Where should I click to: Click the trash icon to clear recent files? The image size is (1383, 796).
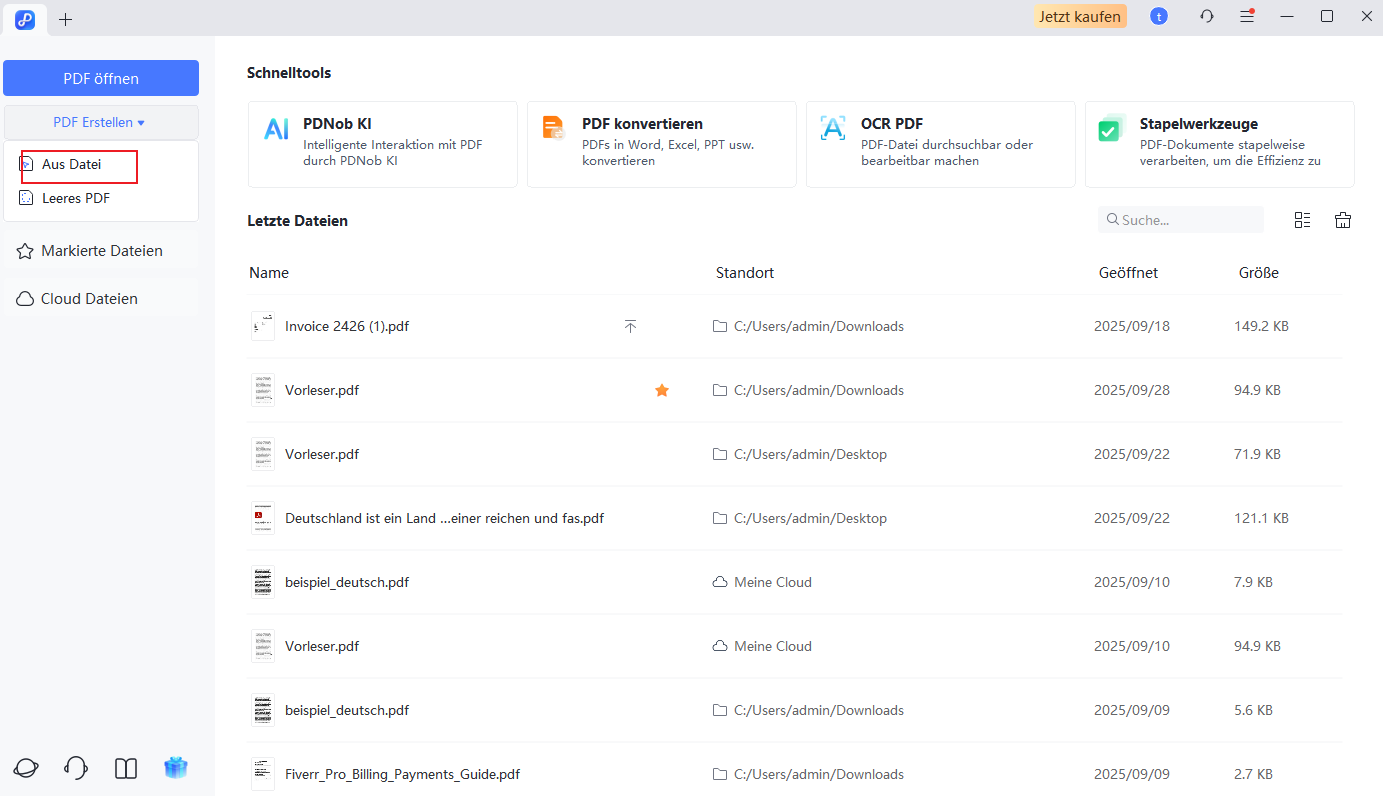[1343, 220]
